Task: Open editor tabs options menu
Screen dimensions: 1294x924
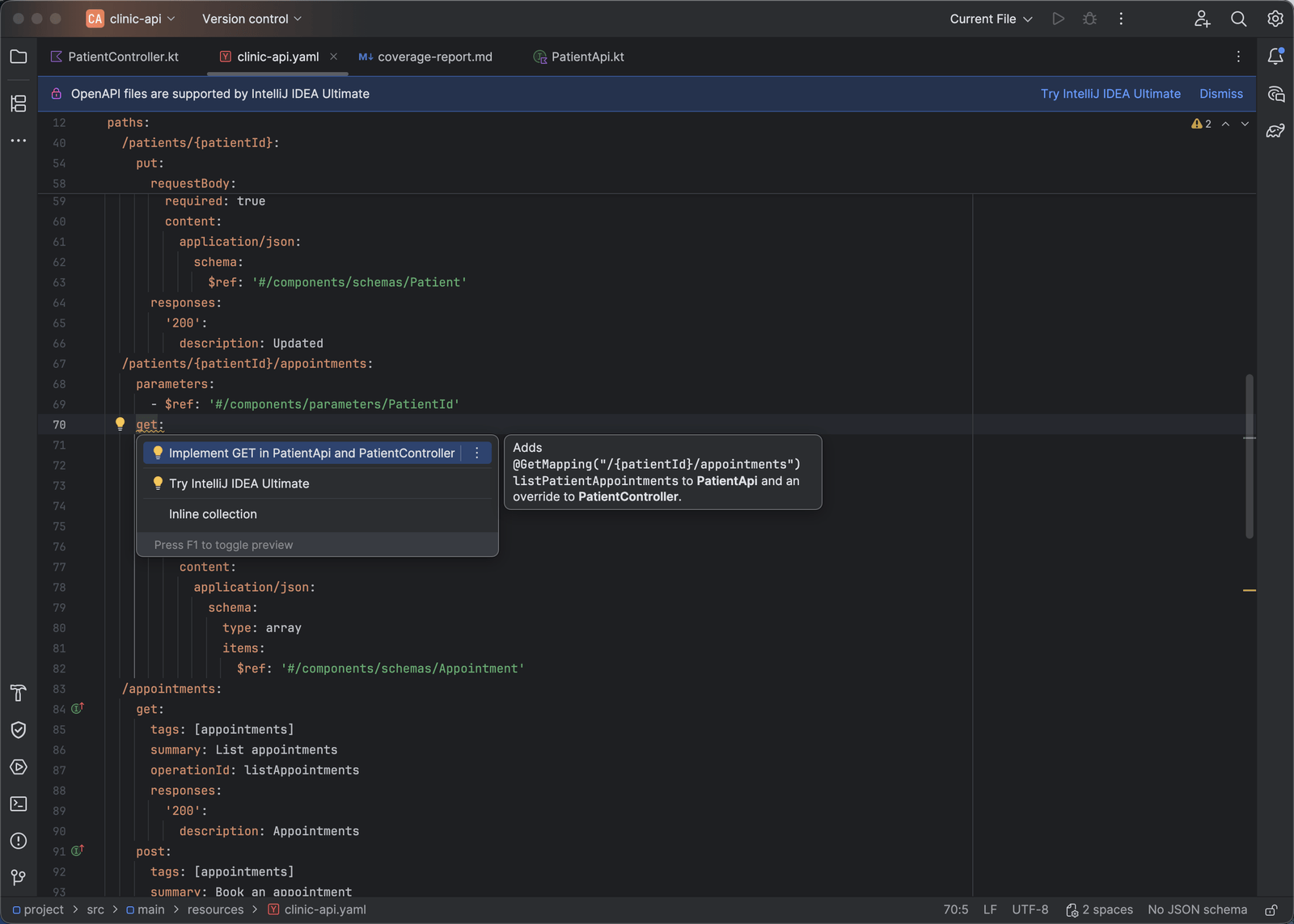Action: click(1238, 57)
